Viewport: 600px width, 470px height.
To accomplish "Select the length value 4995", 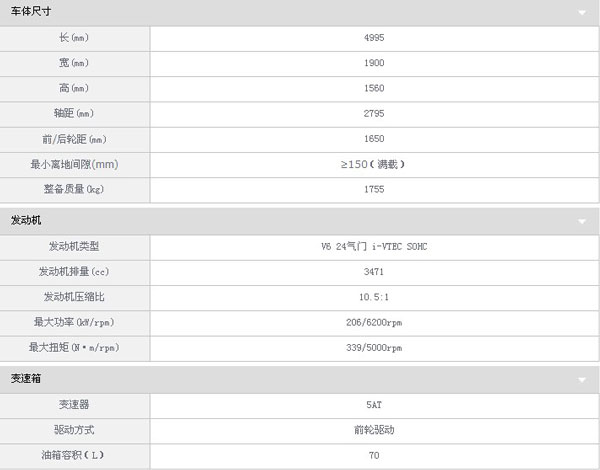I will [x=374, y=38].
